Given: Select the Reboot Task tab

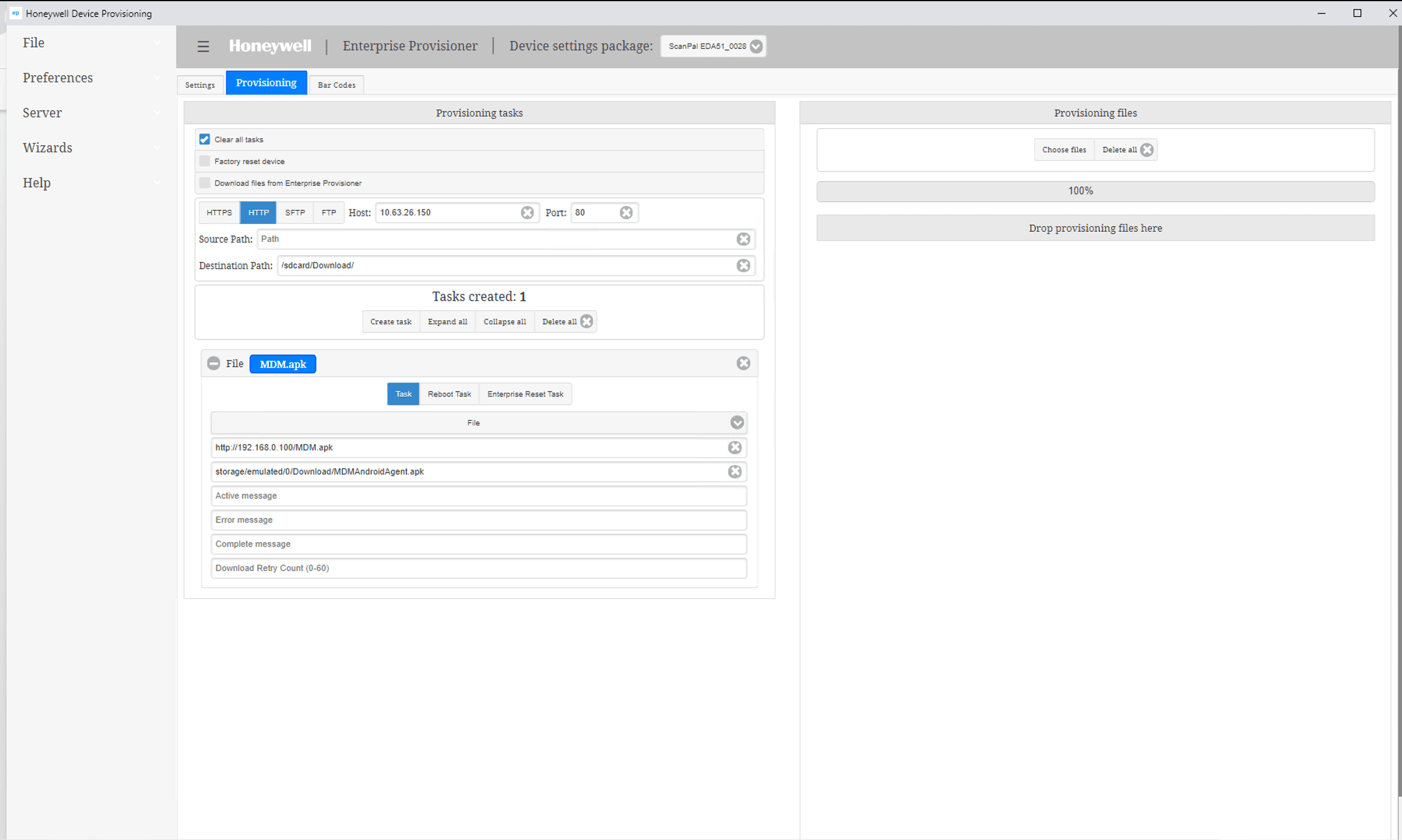Looking at the screenshot, I should pos(449,394).
